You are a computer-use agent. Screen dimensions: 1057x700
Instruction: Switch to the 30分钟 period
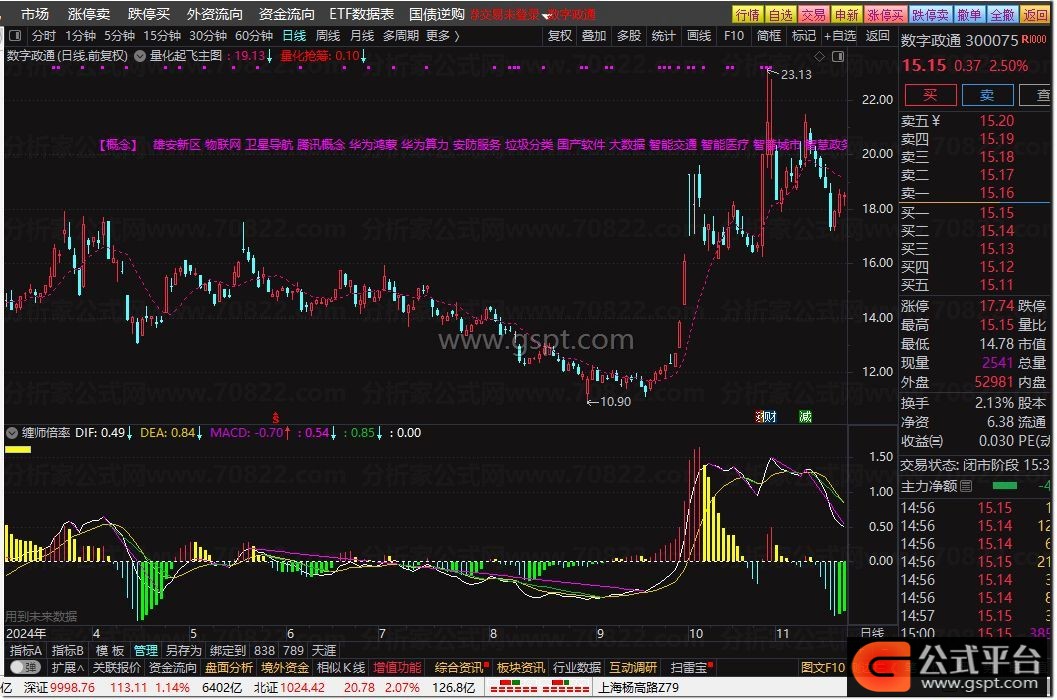(x=208, y=36)
